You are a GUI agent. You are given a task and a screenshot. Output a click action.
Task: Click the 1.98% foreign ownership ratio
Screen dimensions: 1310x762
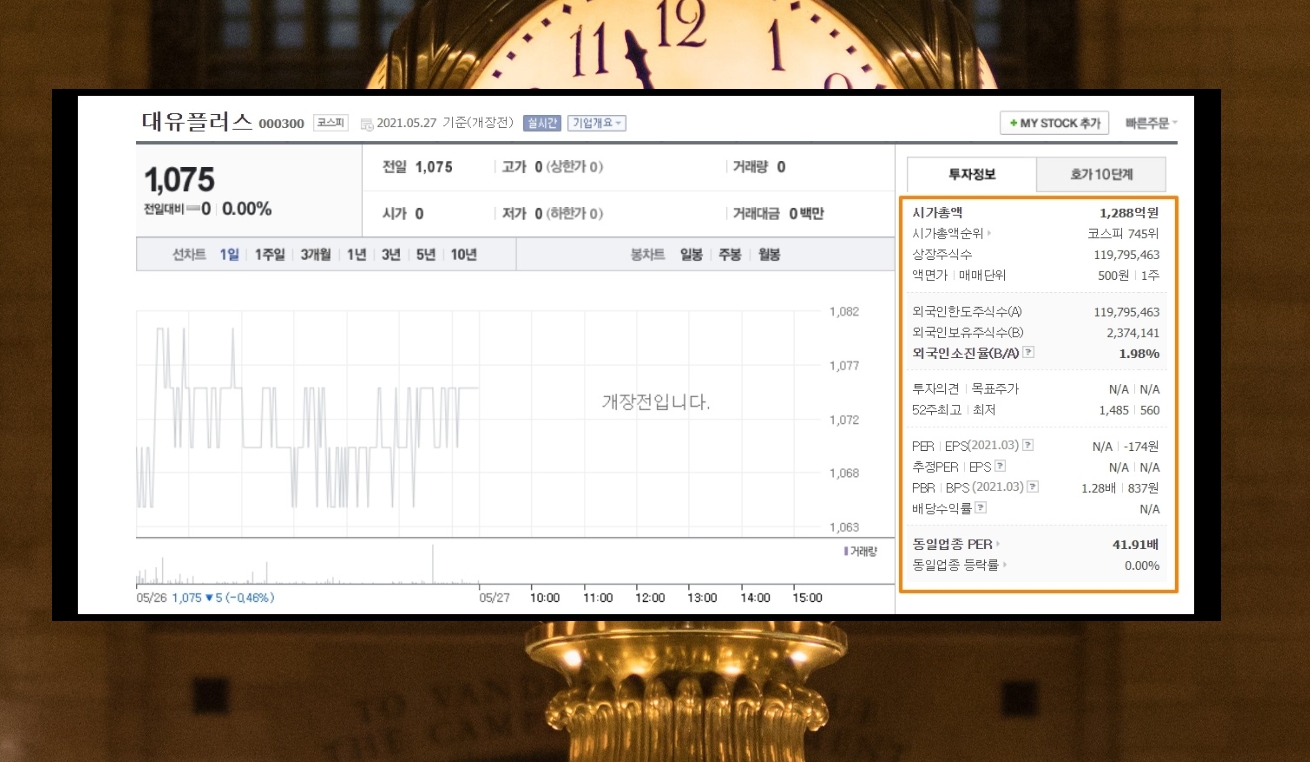coord(1139,353)
